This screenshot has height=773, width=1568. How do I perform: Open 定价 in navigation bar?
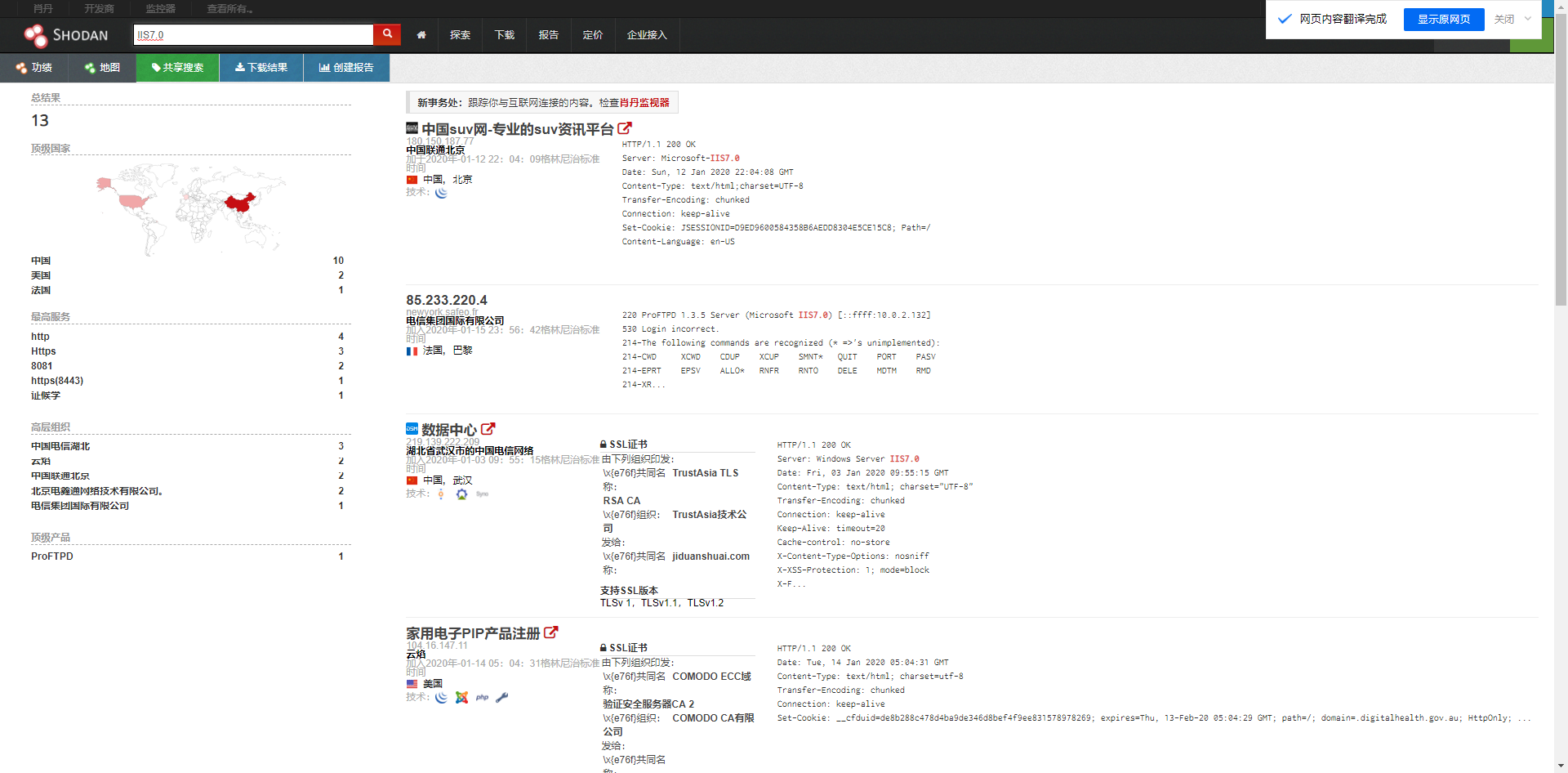(x=592, y=35)
